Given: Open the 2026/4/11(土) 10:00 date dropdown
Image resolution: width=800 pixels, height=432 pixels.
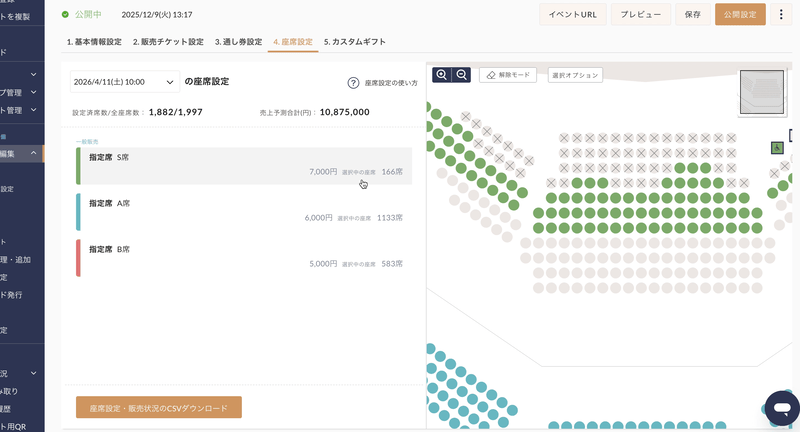Looking at the screenshot, I should click(x=124, y=82).
